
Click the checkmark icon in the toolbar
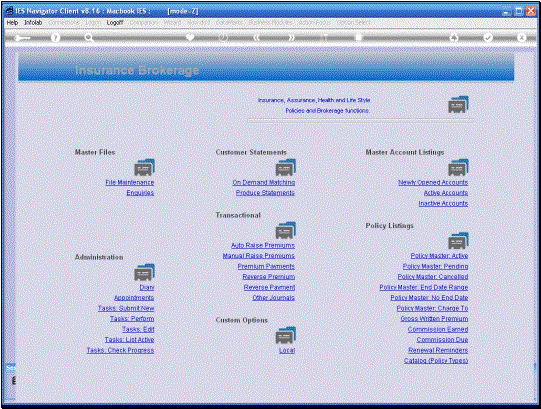click(x=488, y=38)
